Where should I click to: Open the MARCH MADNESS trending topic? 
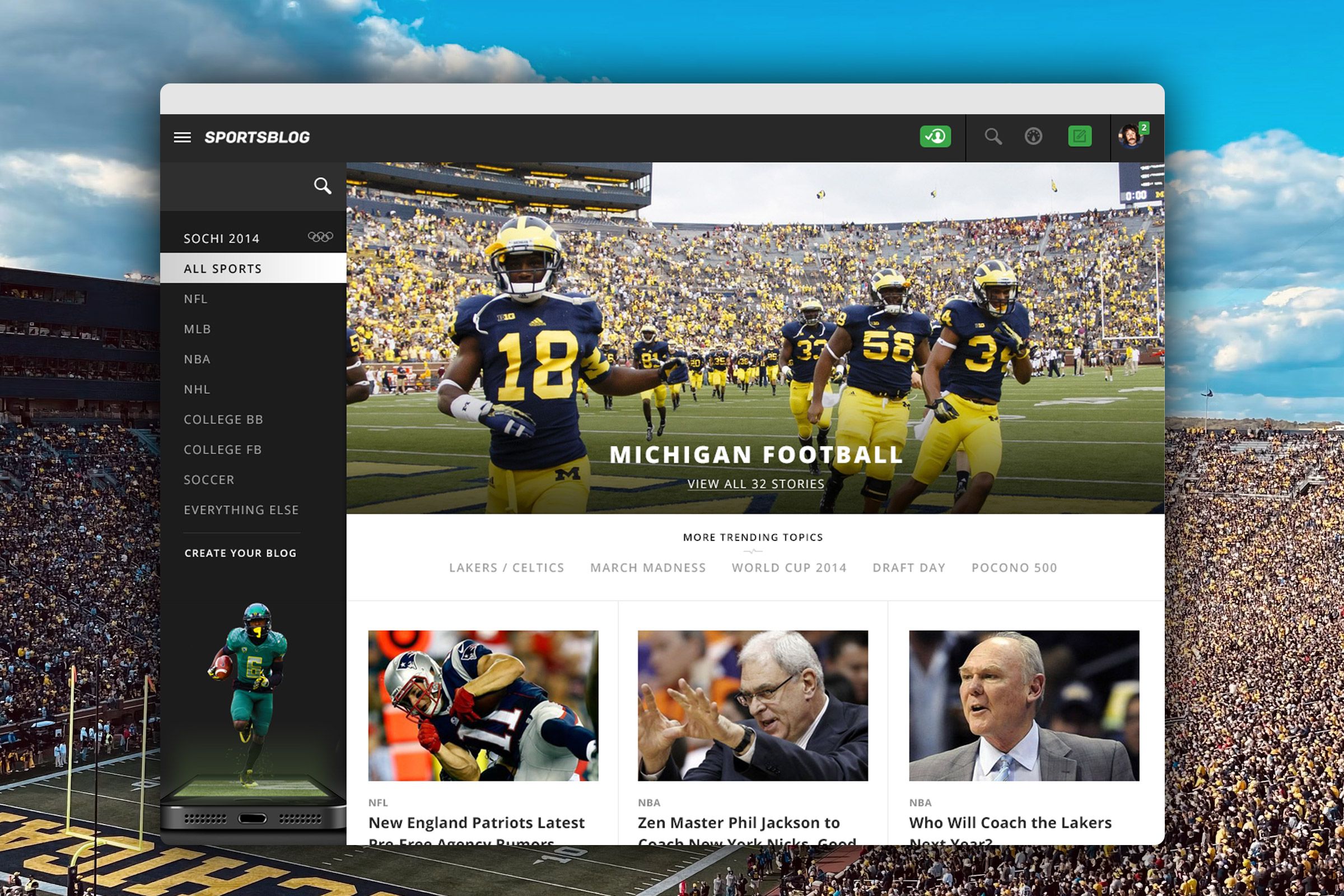click(x=648, y=567)
